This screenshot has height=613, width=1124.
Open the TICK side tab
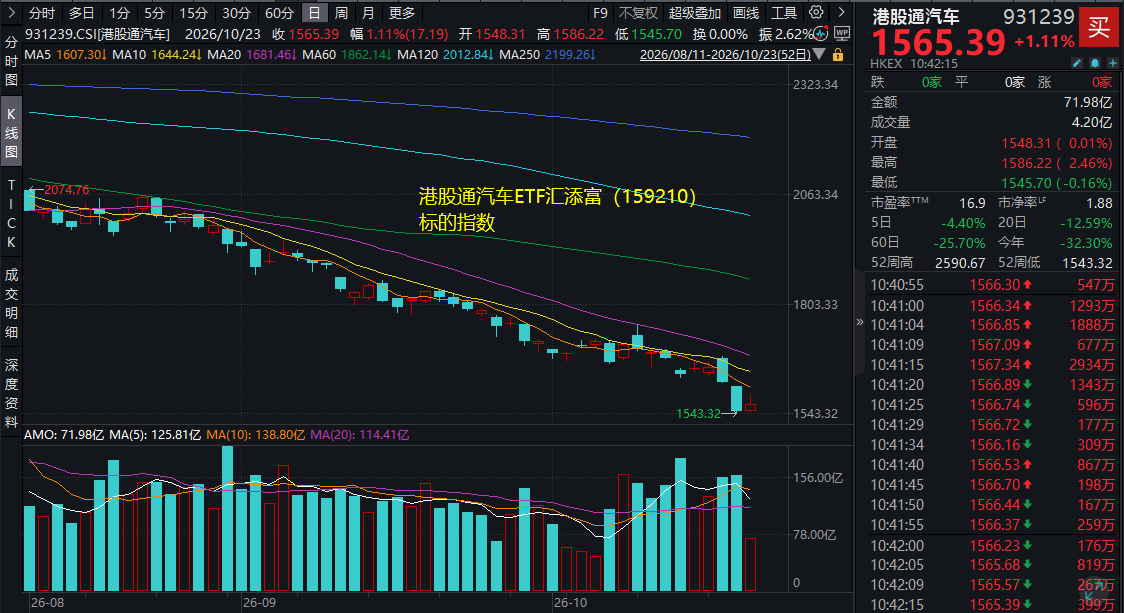pos(11,214)
